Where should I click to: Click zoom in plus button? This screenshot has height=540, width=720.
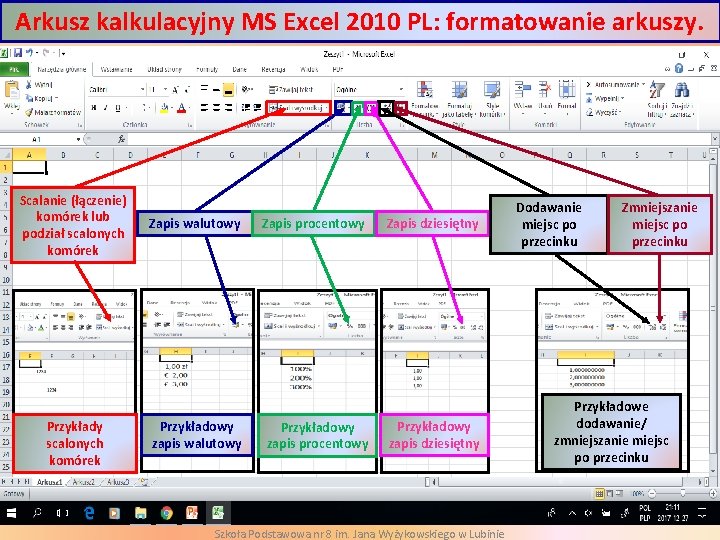tap(713, 494)
